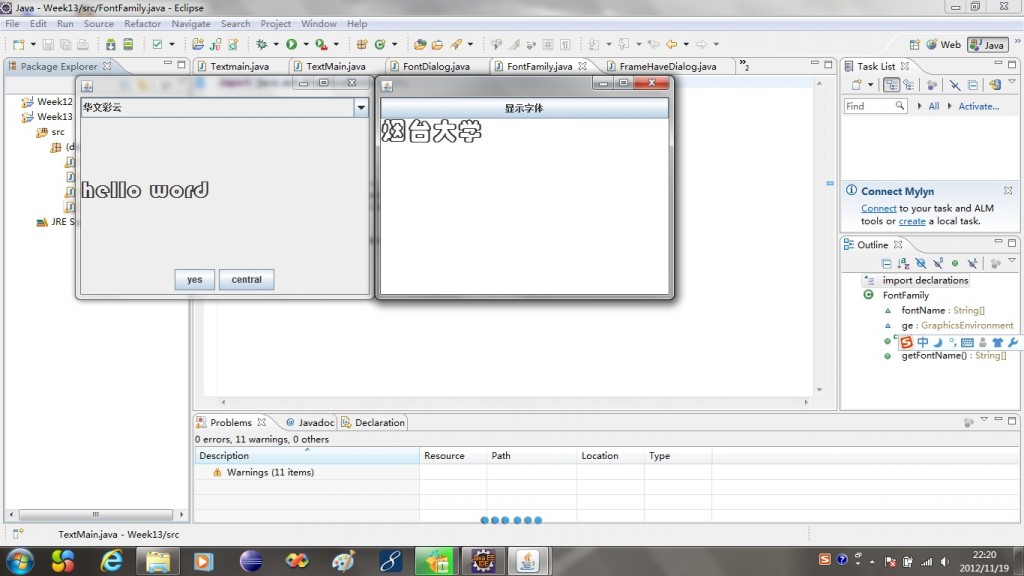This screenshot has height=576, width=1024.
Task: Toggle Hide Local Types in Outline
Action: (x=972, y=263)
